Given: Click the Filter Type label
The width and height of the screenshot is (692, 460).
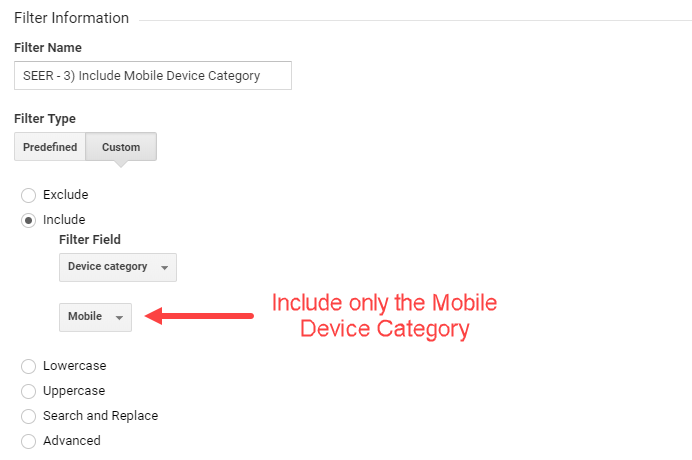Looking at the screenshot, I should click(x=45, y=118).
